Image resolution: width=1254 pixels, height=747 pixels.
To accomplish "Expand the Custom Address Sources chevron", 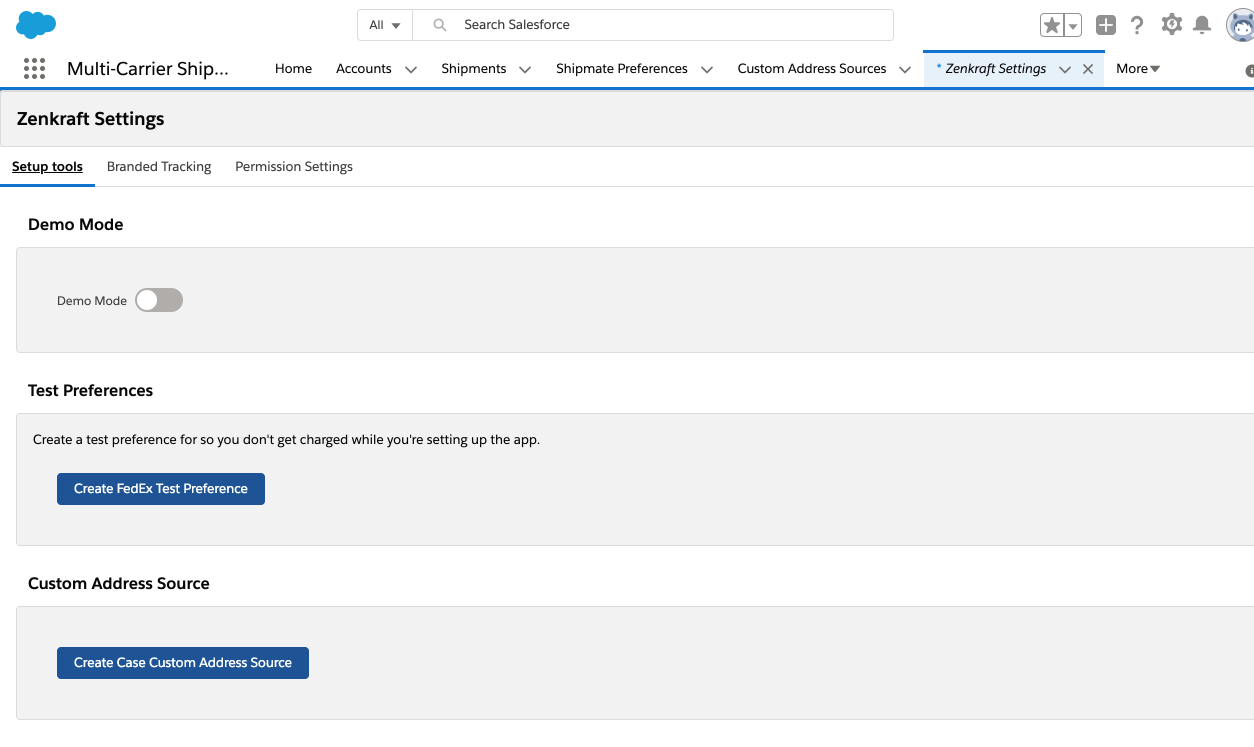I will pyautogui.click(x=905, y=69).
